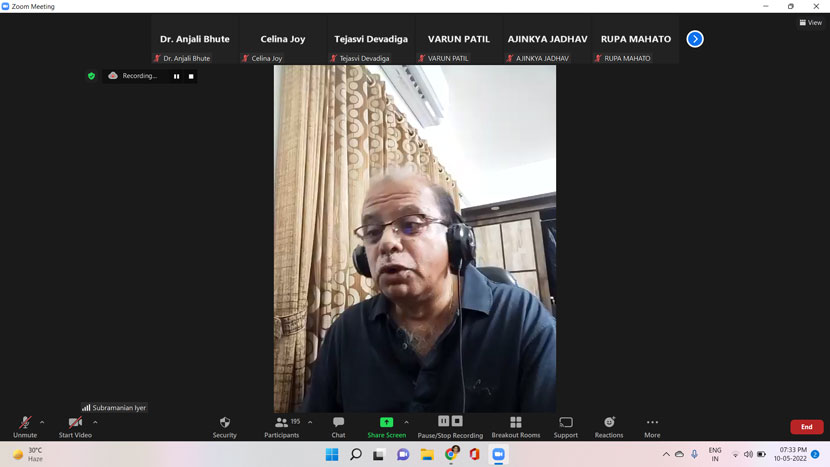Stop recording using the top stop button
The image size is (830, 467).
pyautogui.click(x=191, y=76)
